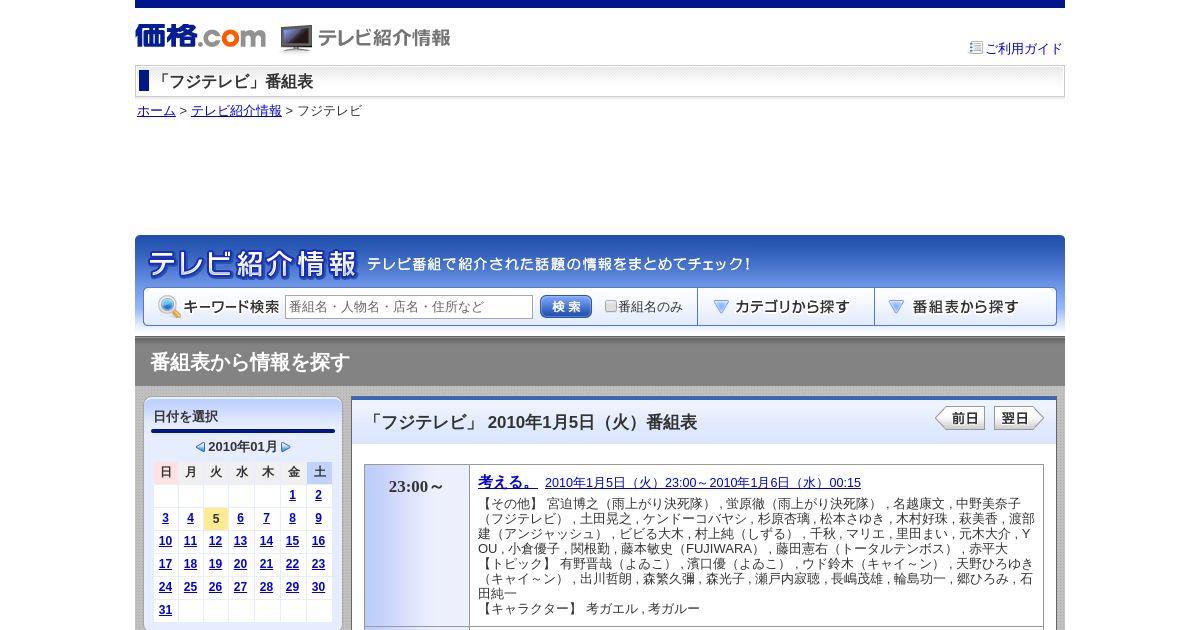Select January 12 in calendar
The width and height of the screenshot is (1200, 630).
pyautogui.click(x=216, y=541)
